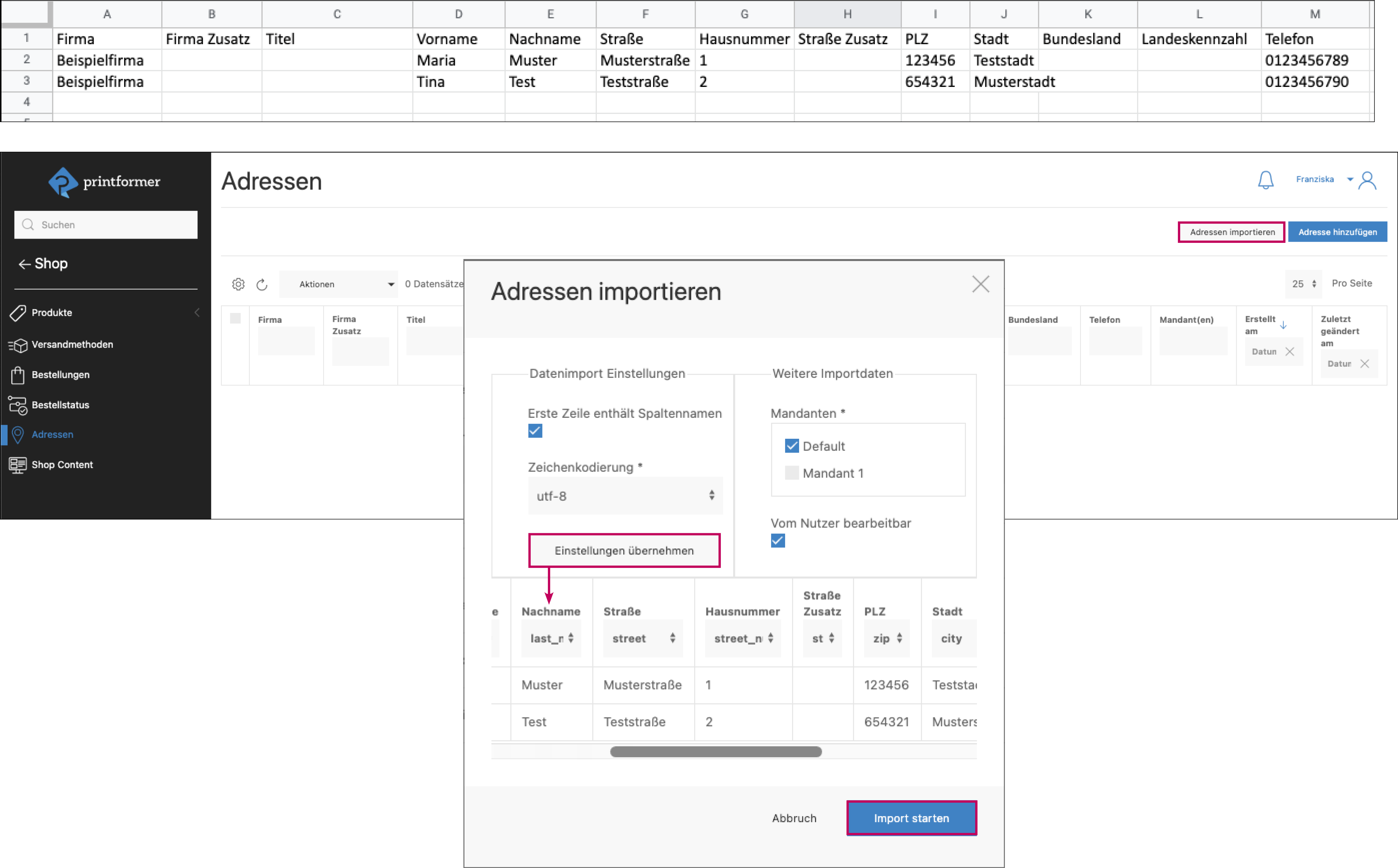This screenshot has height=868, width=1398.
Task: Click the Import starten button
Action: point(911,818)
